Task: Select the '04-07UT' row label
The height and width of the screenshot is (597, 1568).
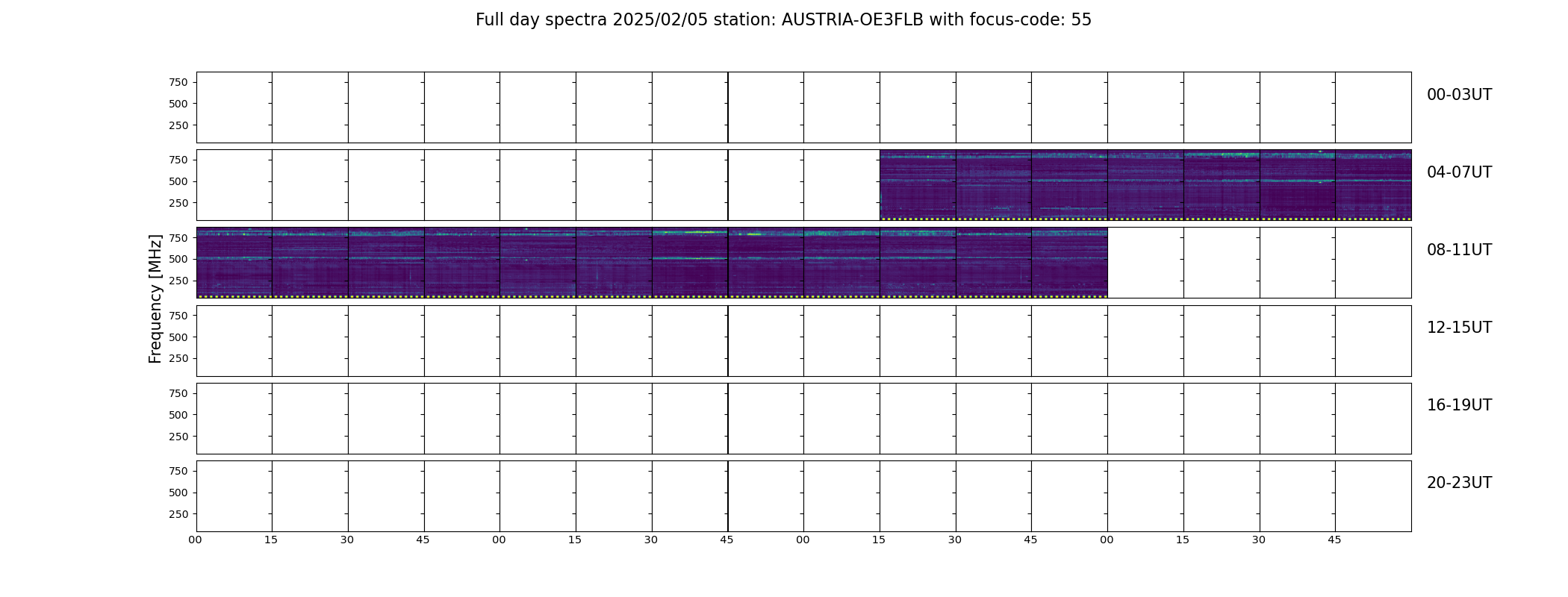Action: (1459, 172)
